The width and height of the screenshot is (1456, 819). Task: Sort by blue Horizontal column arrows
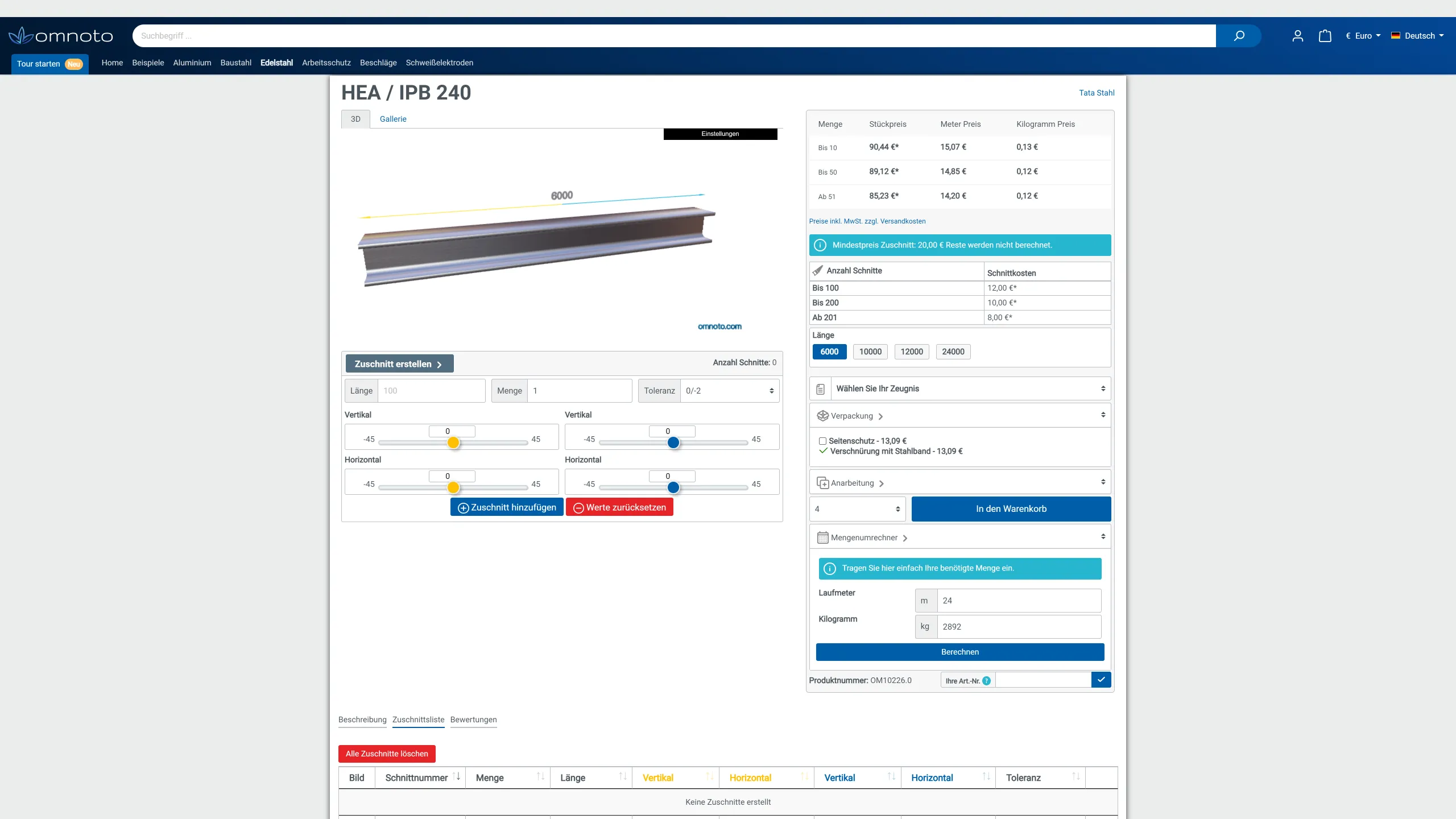(x=986, y=776)
